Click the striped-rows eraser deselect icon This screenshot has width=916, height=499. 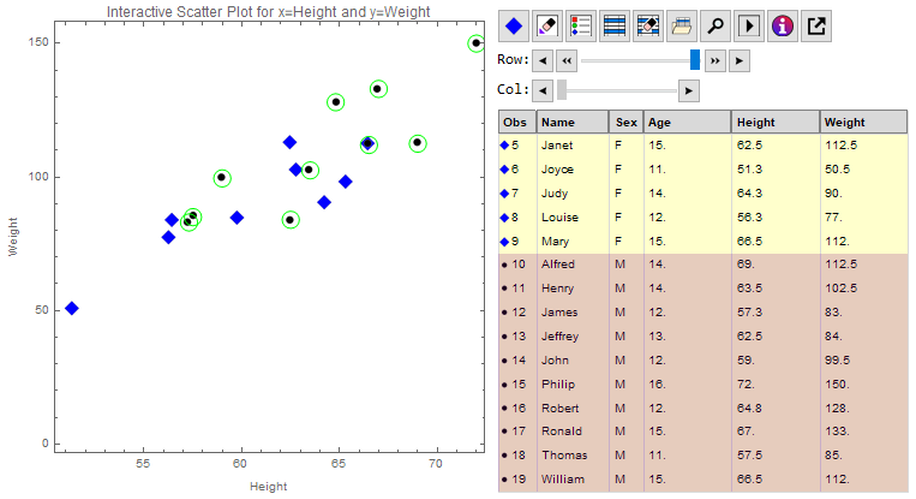[648, 26]
